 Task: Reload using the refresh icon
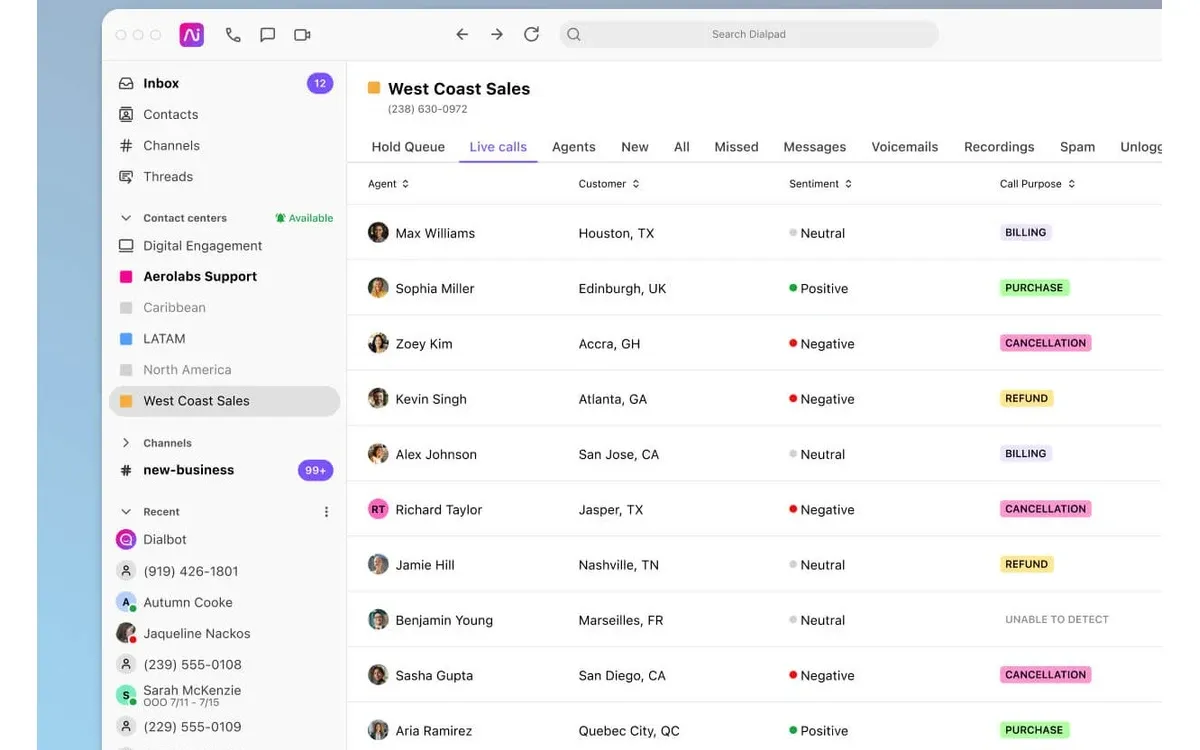[531, 34]
